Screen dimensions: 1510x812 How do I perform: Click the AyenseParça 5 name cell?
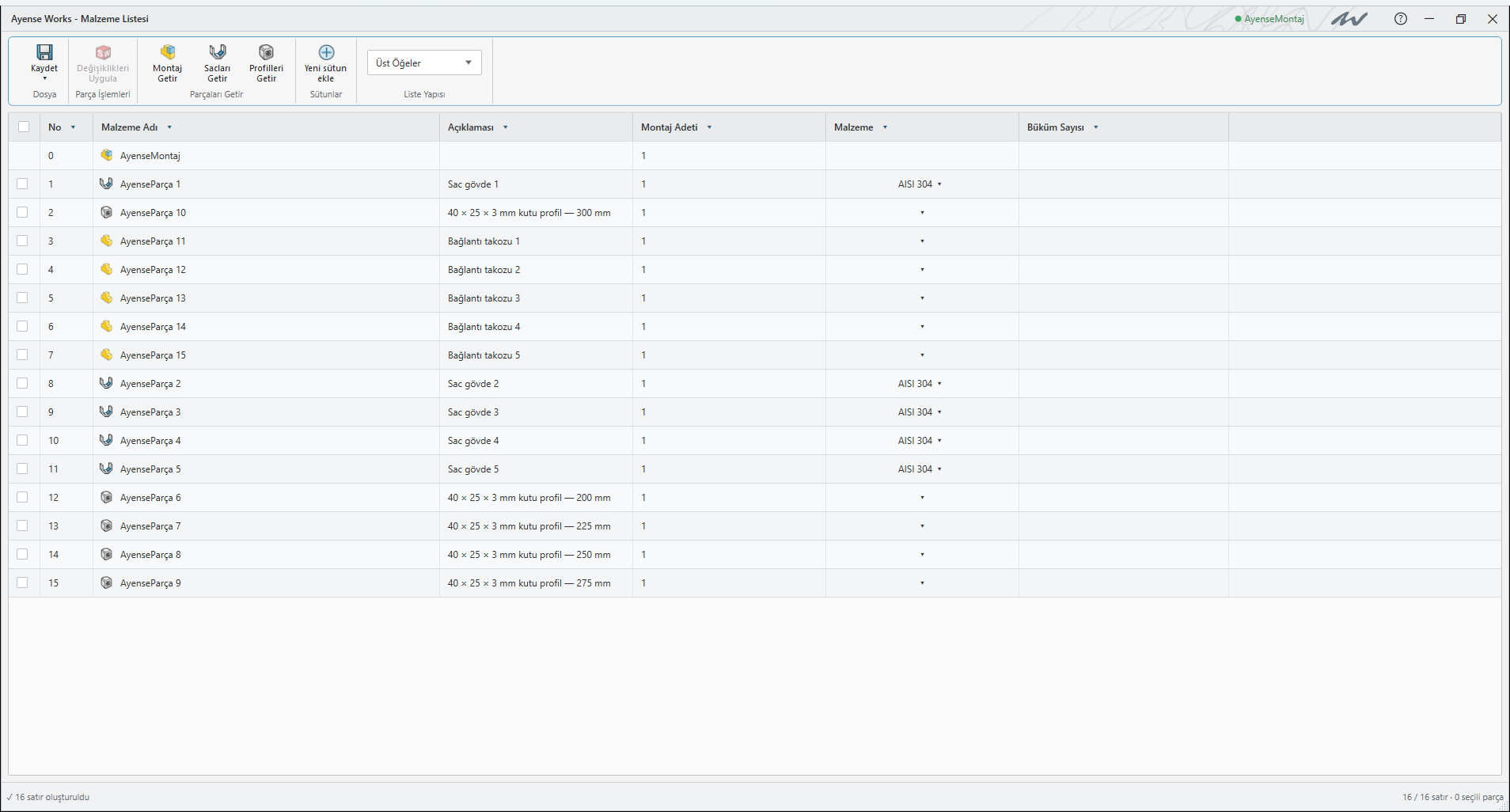pyautogui.click(x=266, y=469)
